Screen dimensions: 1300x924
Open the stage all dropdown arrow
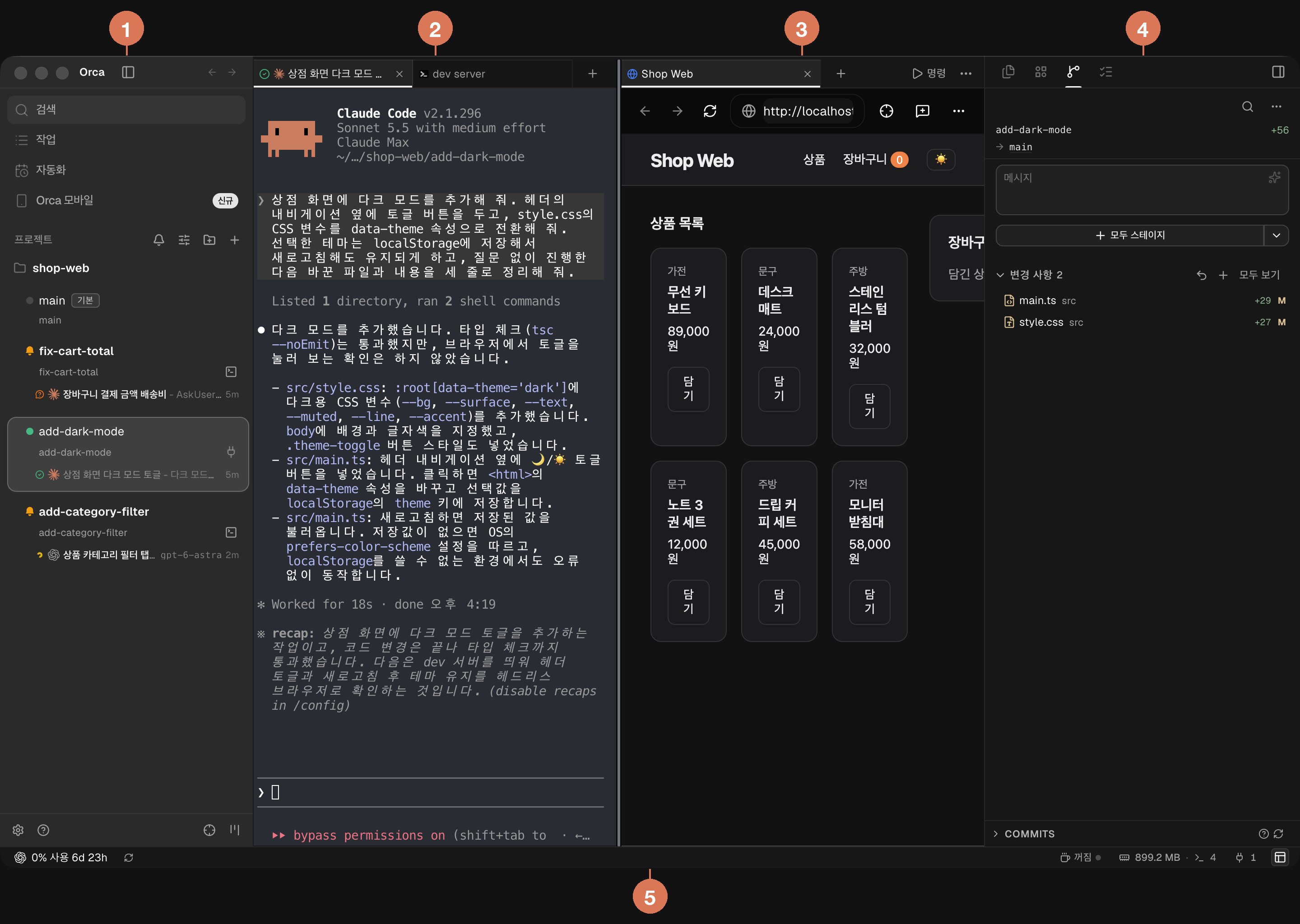pos(1276,235)
